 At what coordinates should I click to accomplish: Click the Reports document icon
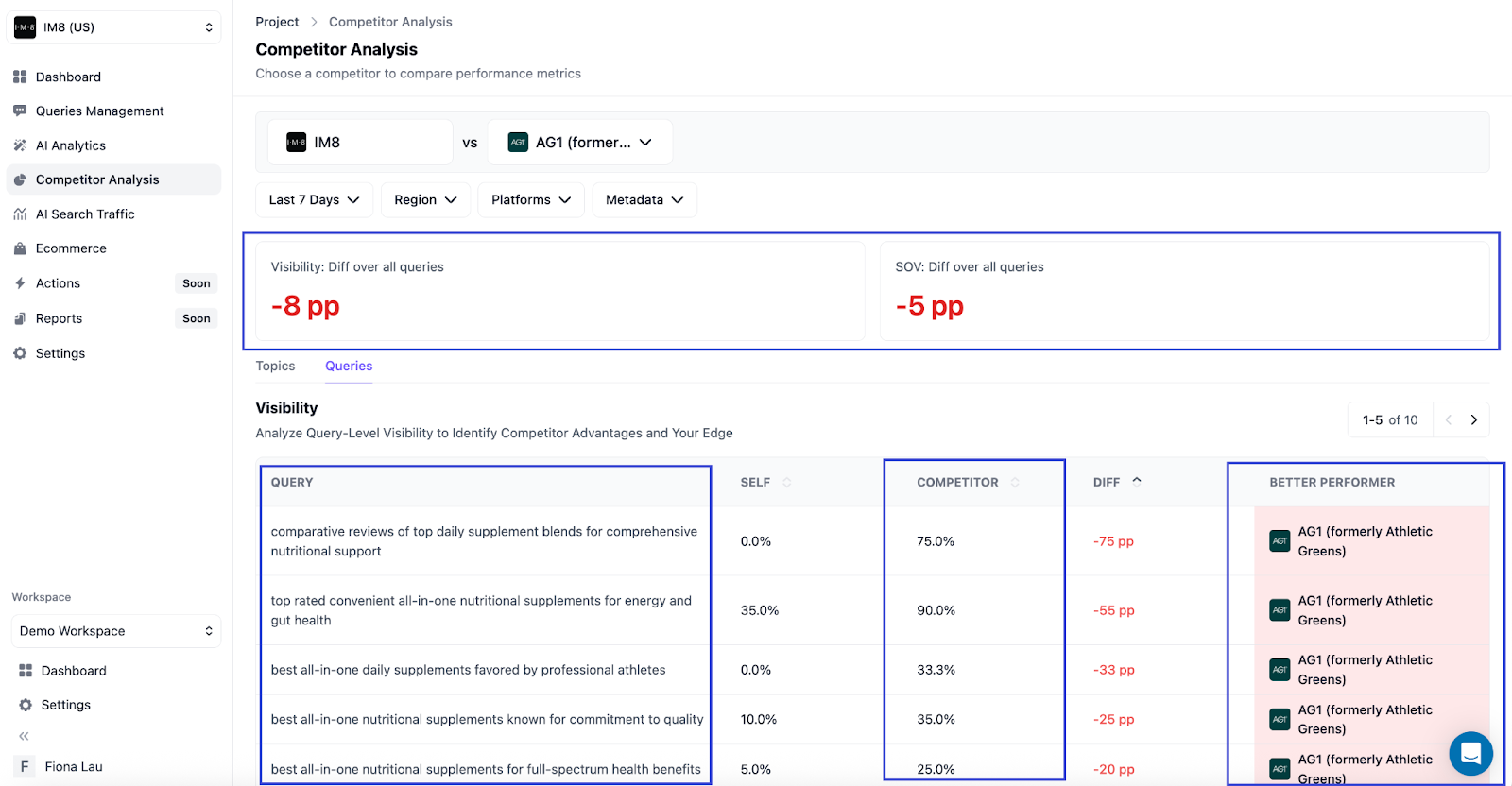click(20, 318)
